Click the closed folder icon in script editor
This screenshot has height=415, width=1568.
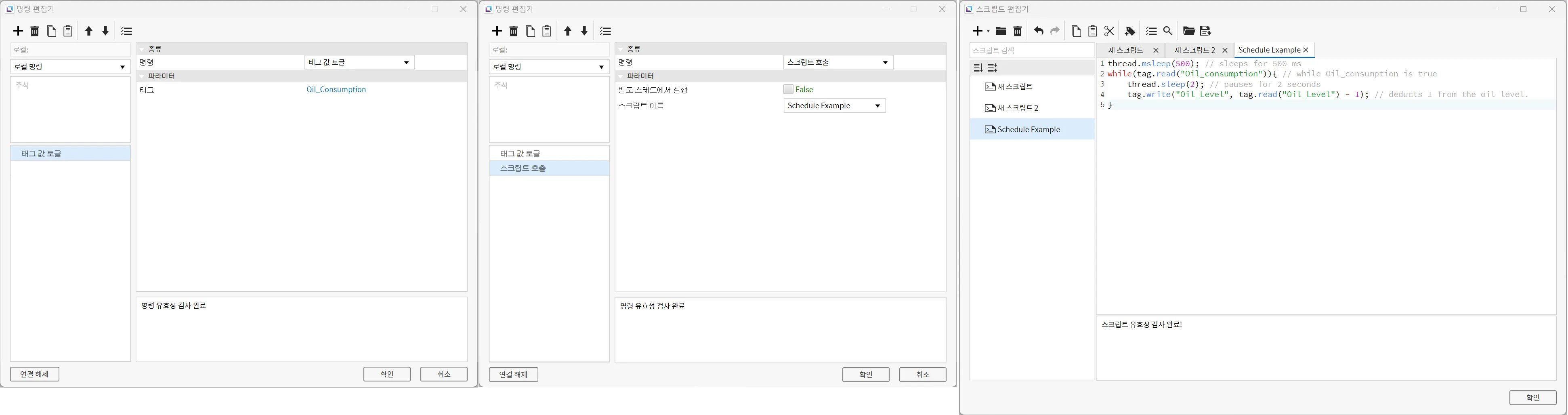pyautogui.click(x=1001, y=31)
